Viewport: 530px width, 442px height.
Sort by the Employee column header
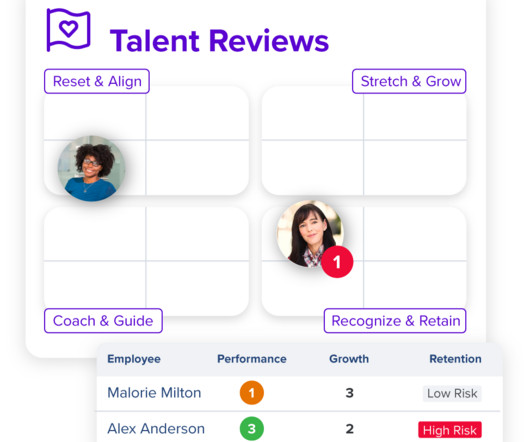tap(134, 359)
